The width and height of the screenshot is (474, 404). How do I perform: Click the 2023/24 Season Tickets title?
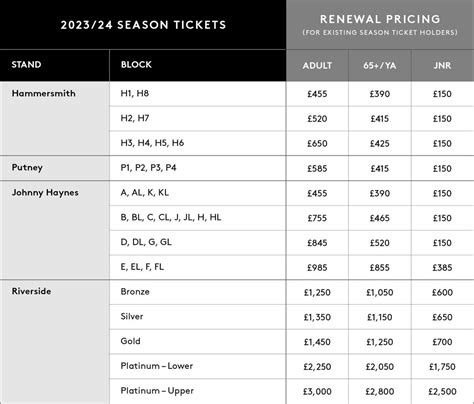143,25
